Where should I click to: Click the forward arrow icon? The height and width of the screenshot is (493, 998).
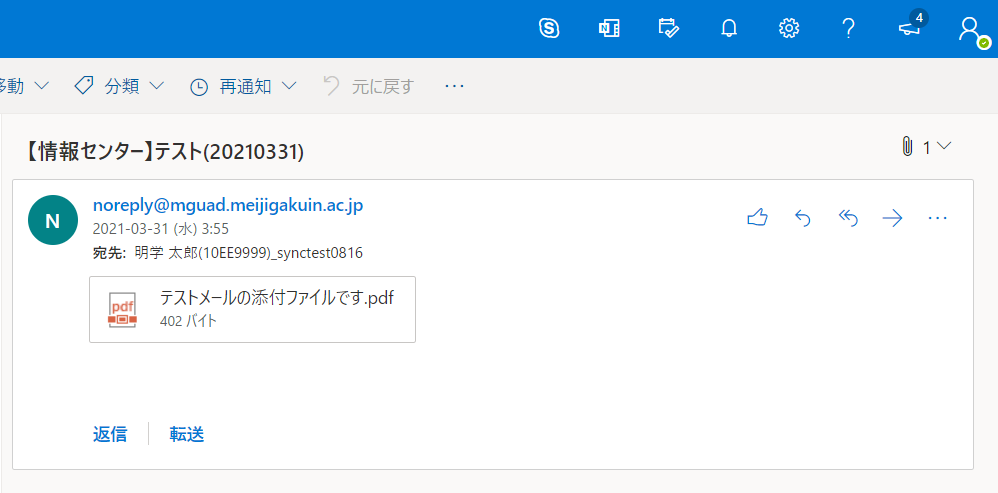coord(893,218)
